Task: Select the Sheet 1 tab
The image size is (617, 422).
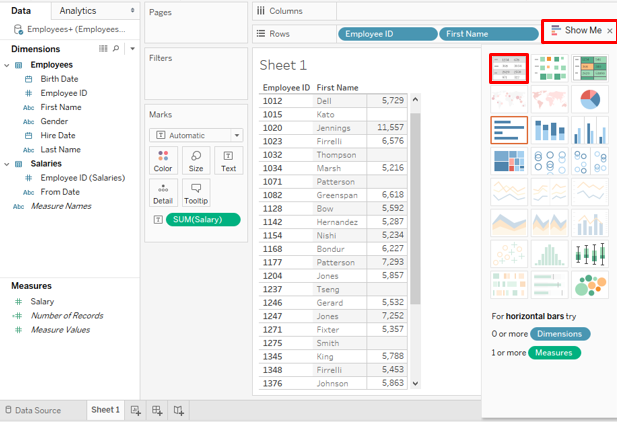Action: coord(105,410)
